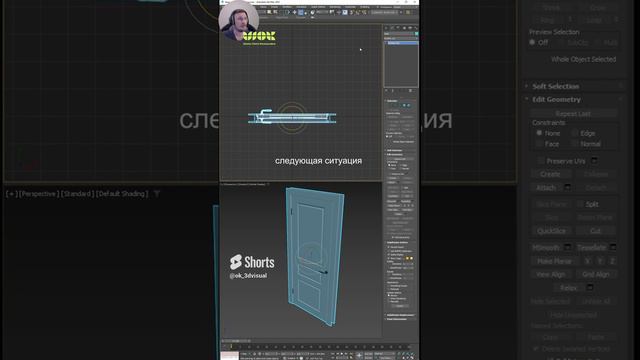Open Preserve UVs settings box in background panel

point(595,161)
